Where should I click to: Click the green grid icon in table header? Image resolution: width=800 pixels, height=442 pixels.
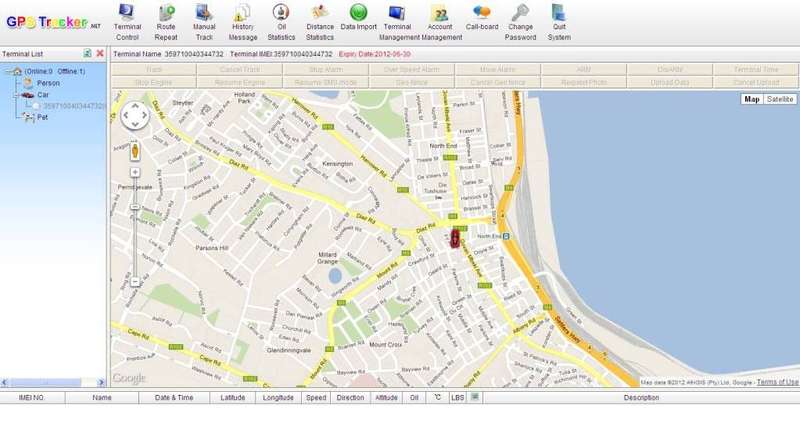pos(474,397)
